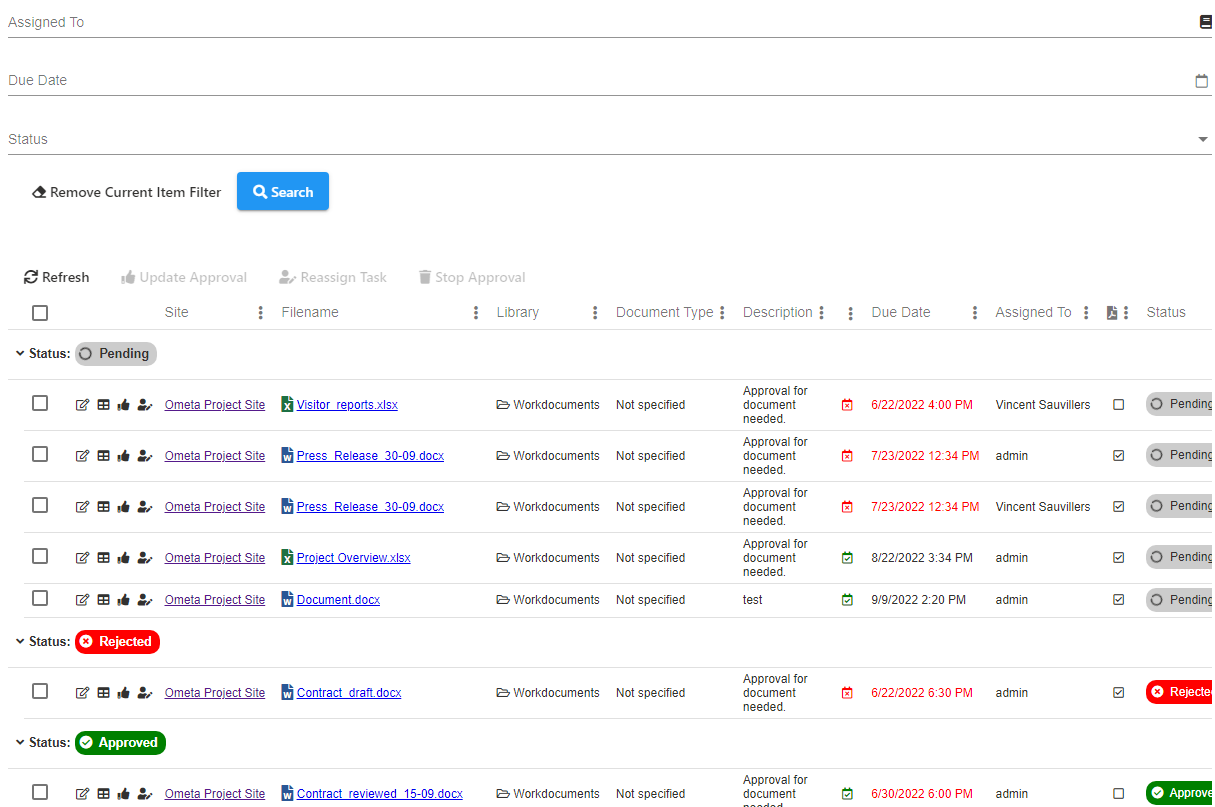Screen dimensions: 1215x807
Task: Collapse the Approved status group
Action: (20, 743)
